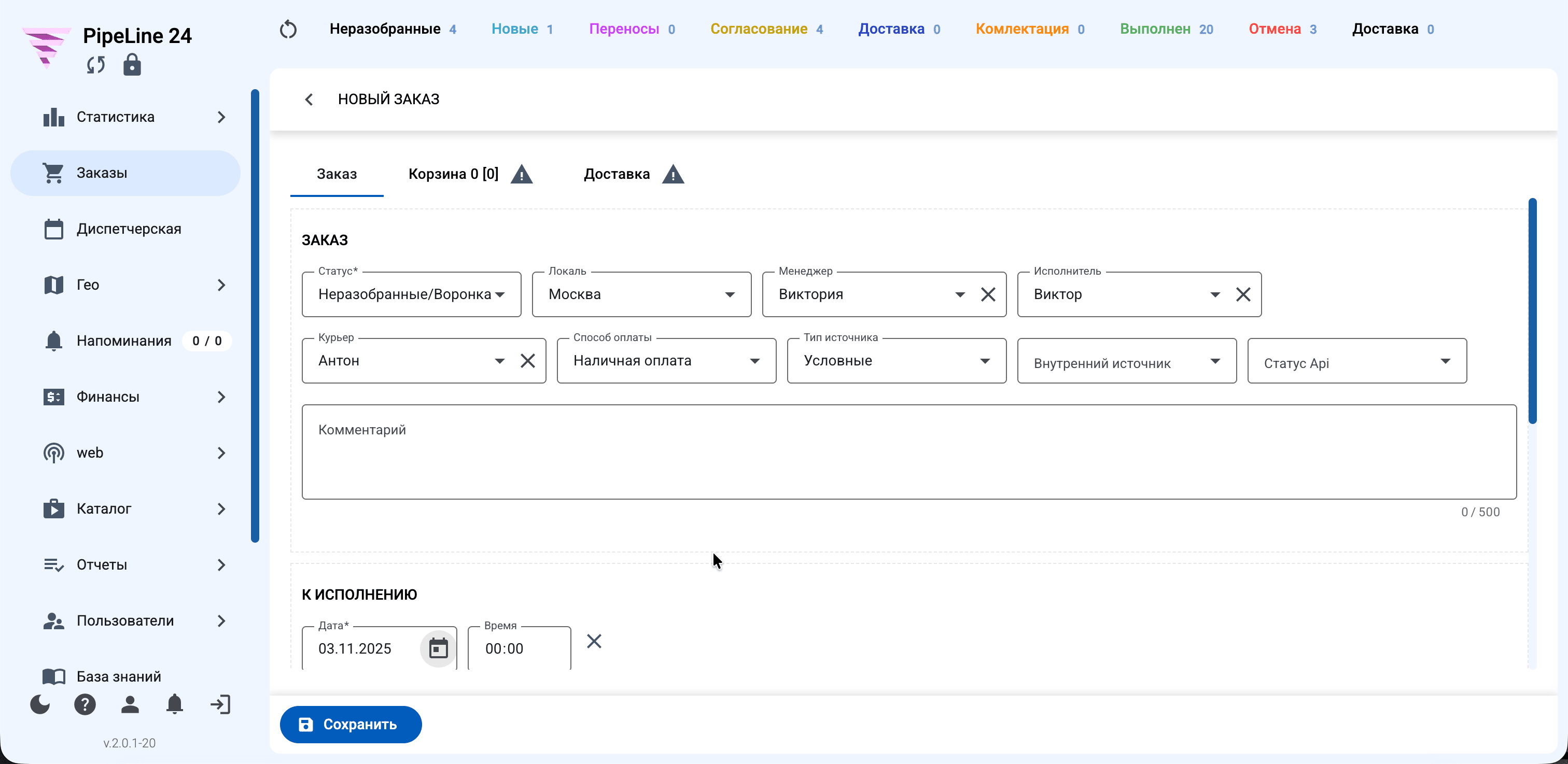Clear the date and time with X

[594, 641]
